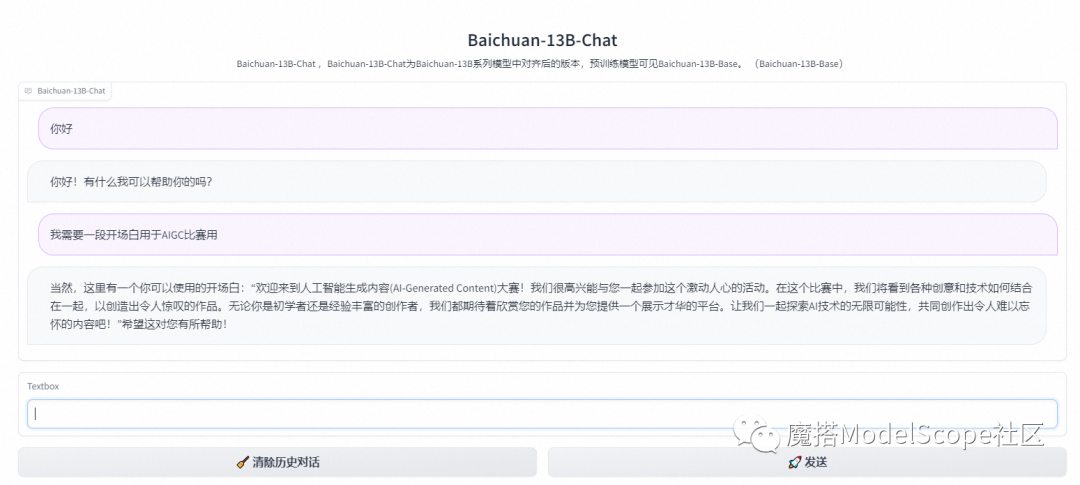Click the user message 你好

[548, 128]
